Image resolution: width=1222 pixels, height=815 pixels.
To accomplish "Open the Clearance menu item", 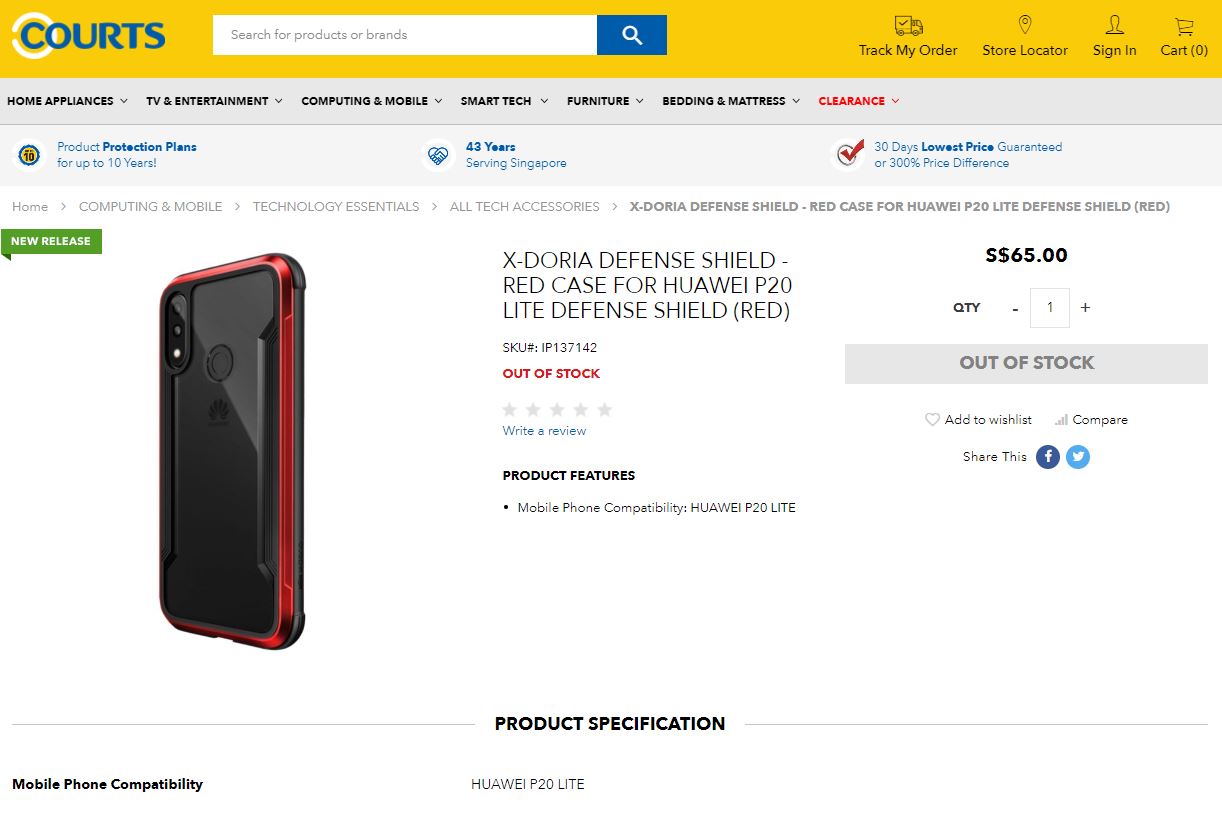I will (858, 101).
